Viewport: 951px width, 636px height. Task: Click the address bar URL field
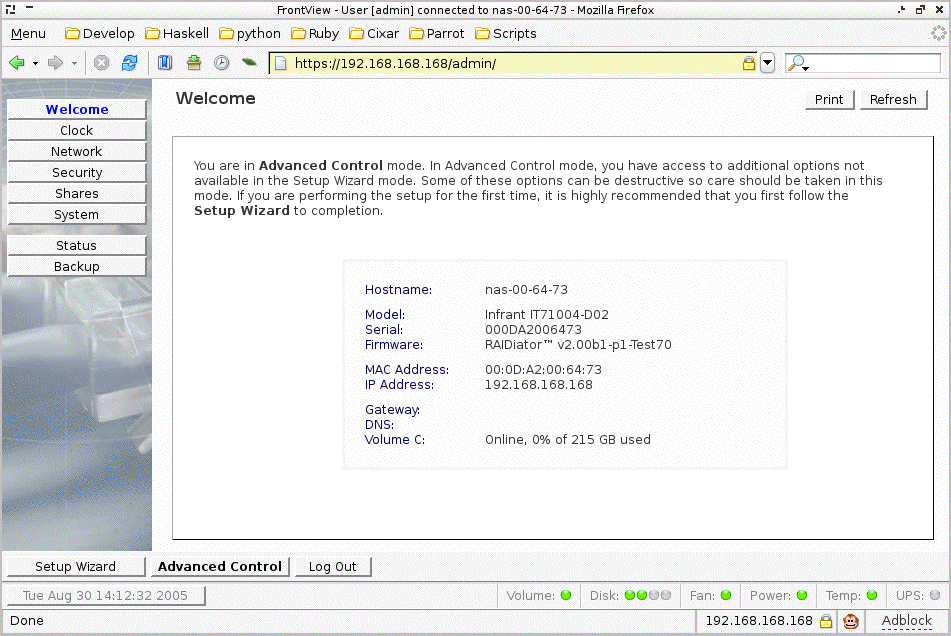510,64
